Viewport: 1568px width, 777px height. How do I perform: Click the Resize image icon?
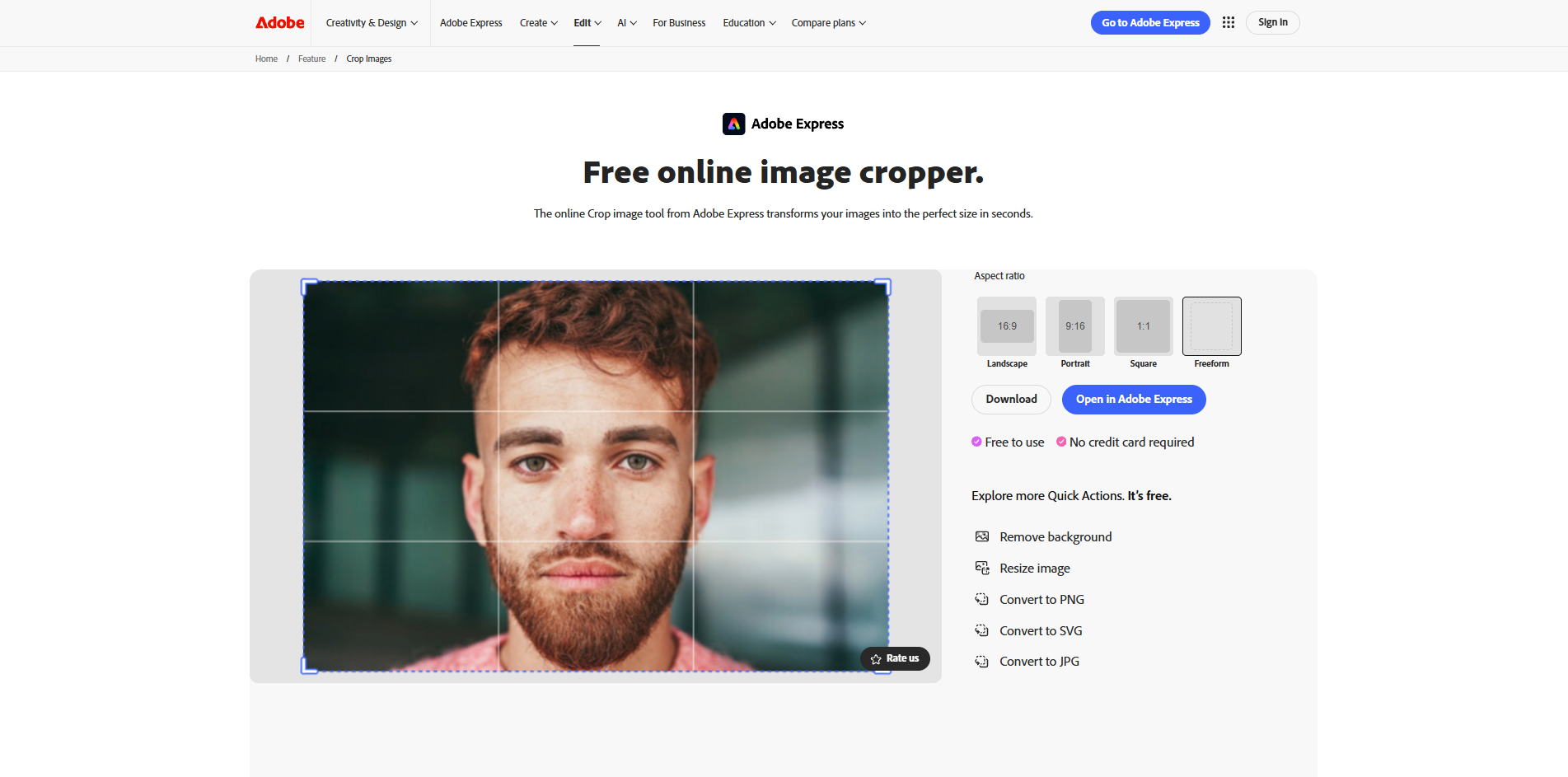[x=981, y=568]
